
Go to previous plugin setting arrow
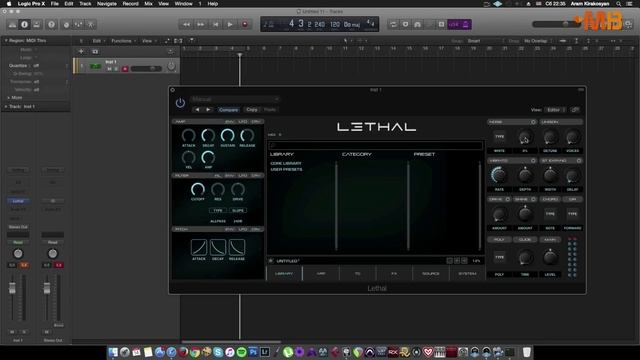pos(198,109)
